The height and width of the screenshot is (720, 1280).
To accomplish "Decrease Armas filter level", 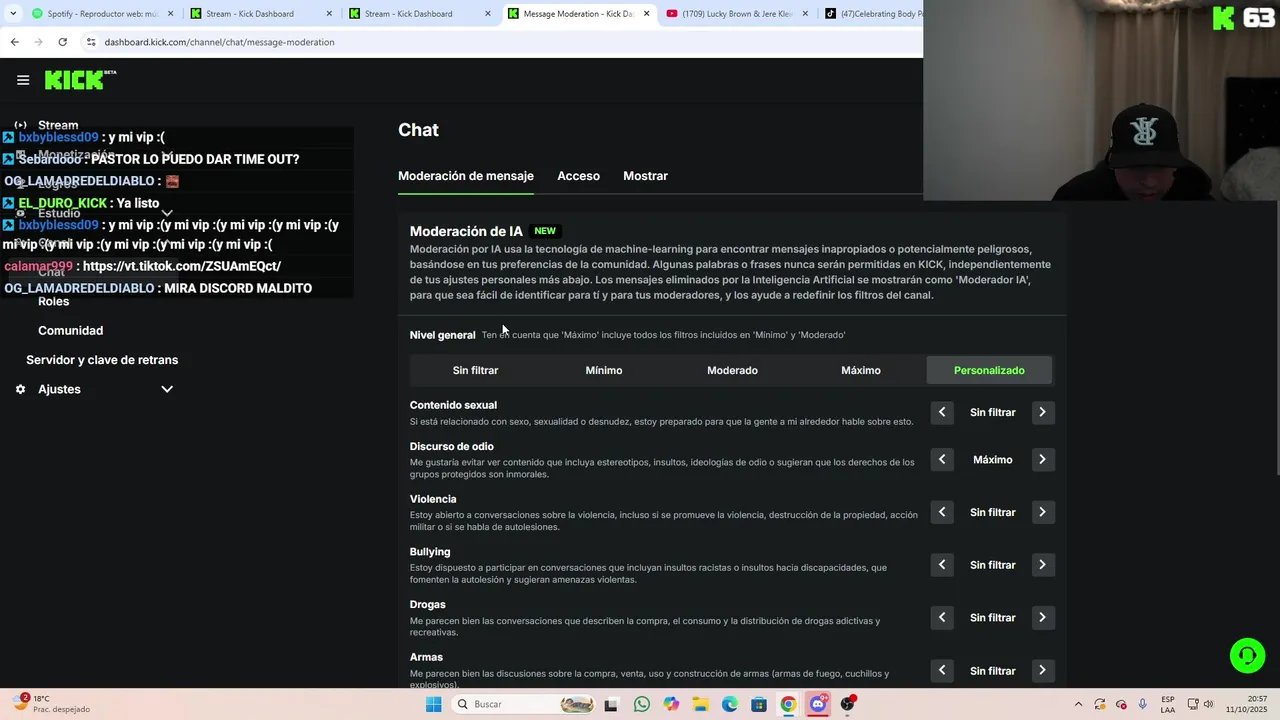I will tap(942, 670).
